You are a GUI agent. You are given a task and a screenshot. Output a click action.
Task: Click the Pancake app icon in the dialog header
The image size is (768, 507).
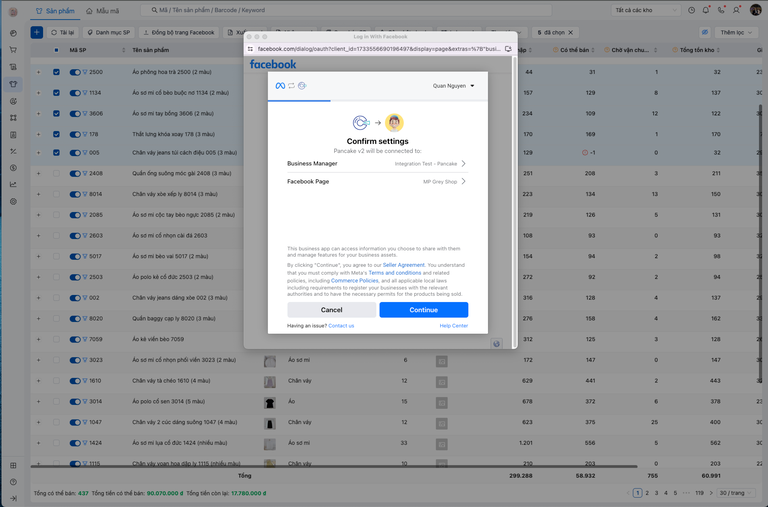[x=302, y=86]
